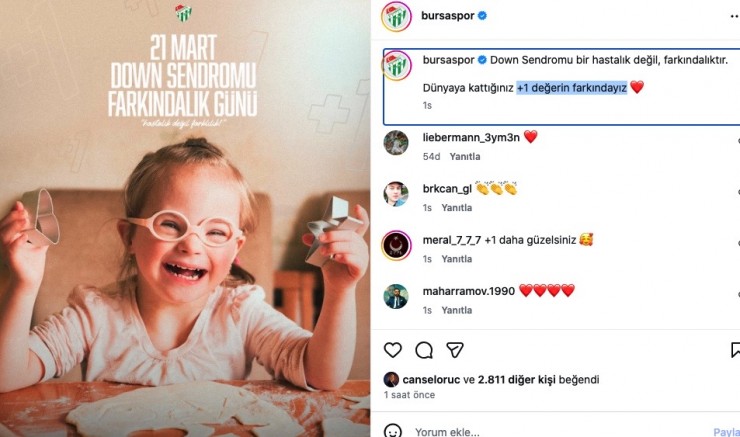Click the Down Sendromu awareness post image
Screen dimensions: 740x437
185,218
